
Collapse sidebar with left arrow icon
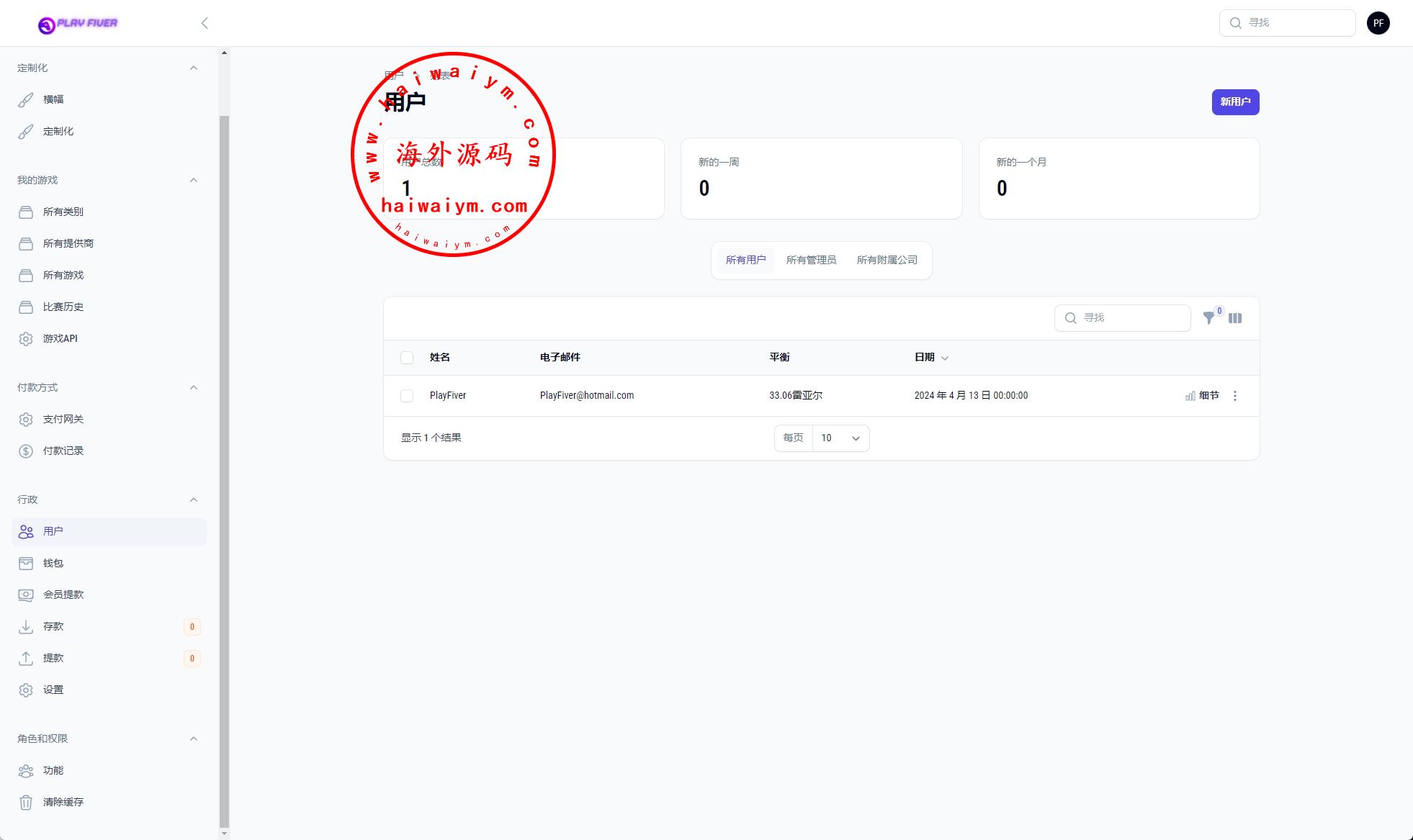205,23
